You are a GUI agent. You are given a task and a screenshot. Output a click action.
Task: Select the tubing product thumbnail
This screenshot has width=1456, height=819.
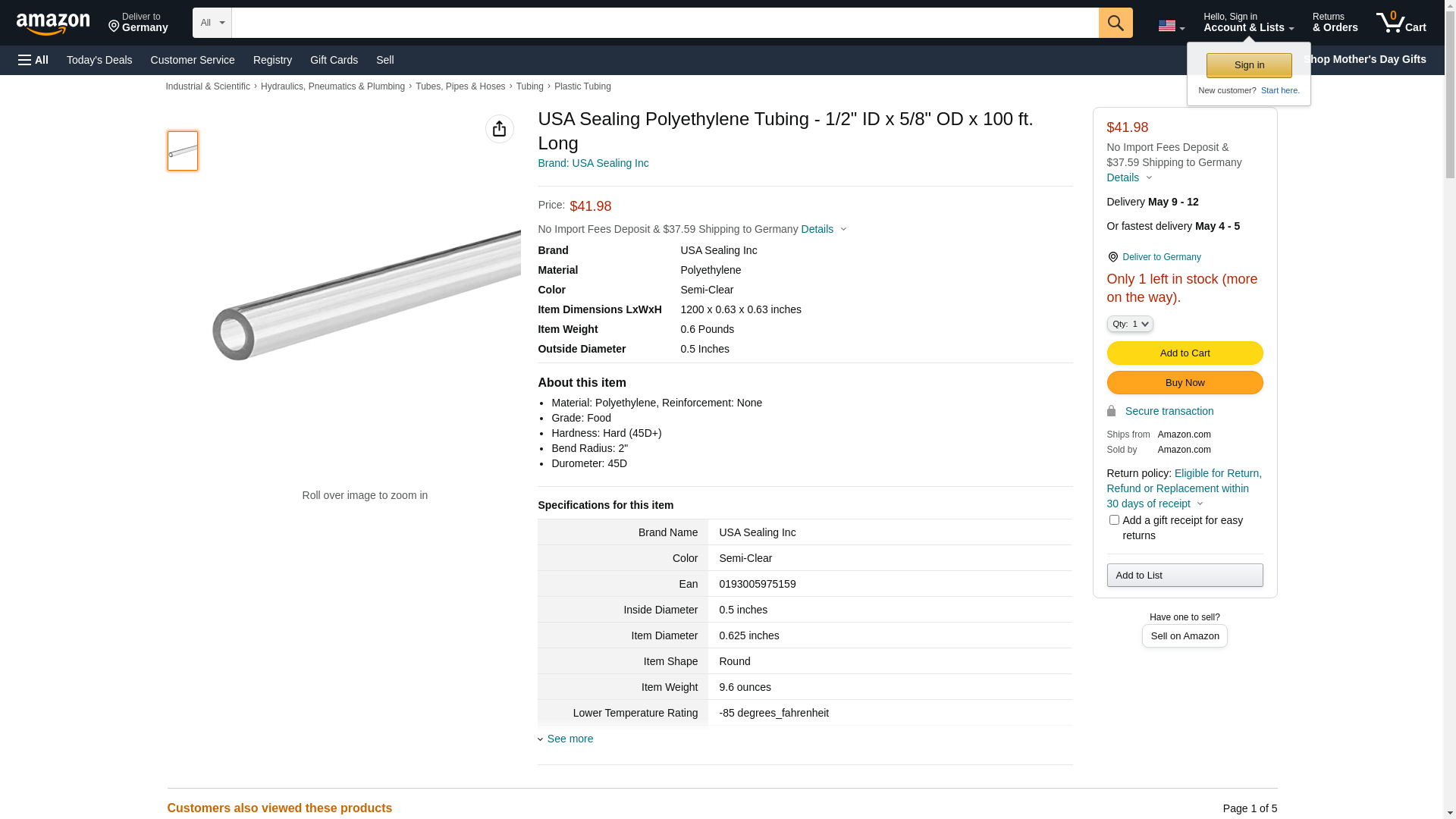(x=183, y=151)
